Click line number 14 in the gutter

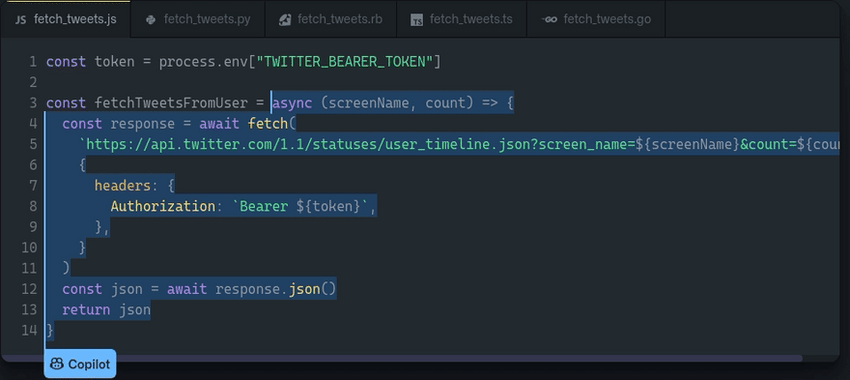pos(29,330)
